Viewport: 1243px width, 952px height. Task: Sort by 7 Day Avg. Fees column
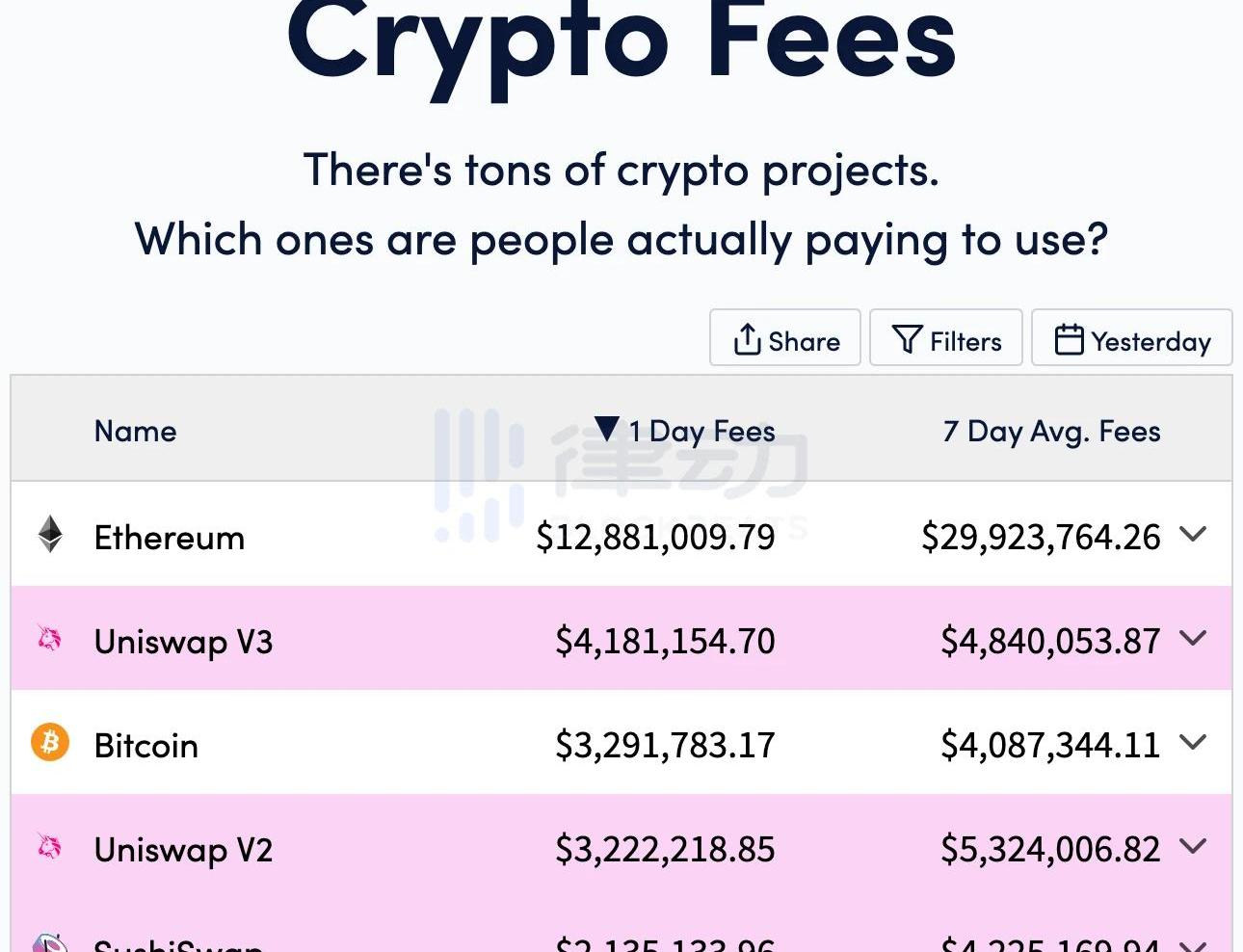[1051, 431]
